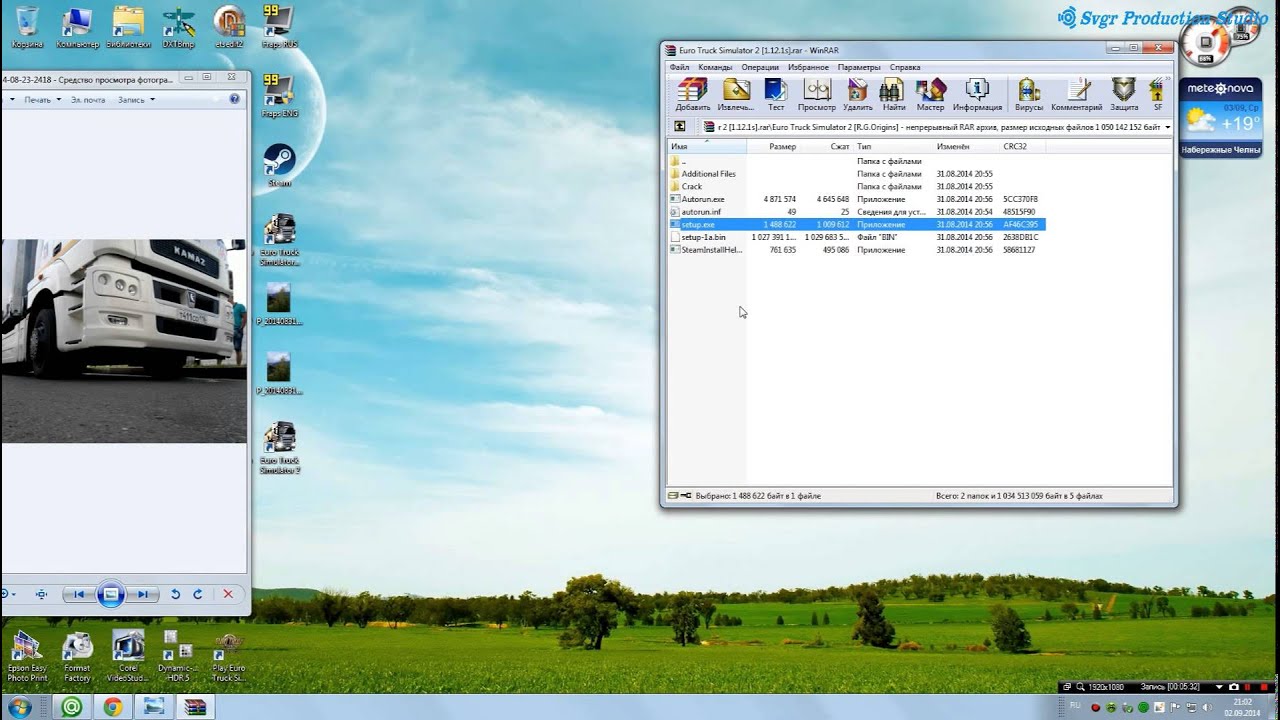
Task: Show archive Информация (Info)
Action: tap(977, 94)
